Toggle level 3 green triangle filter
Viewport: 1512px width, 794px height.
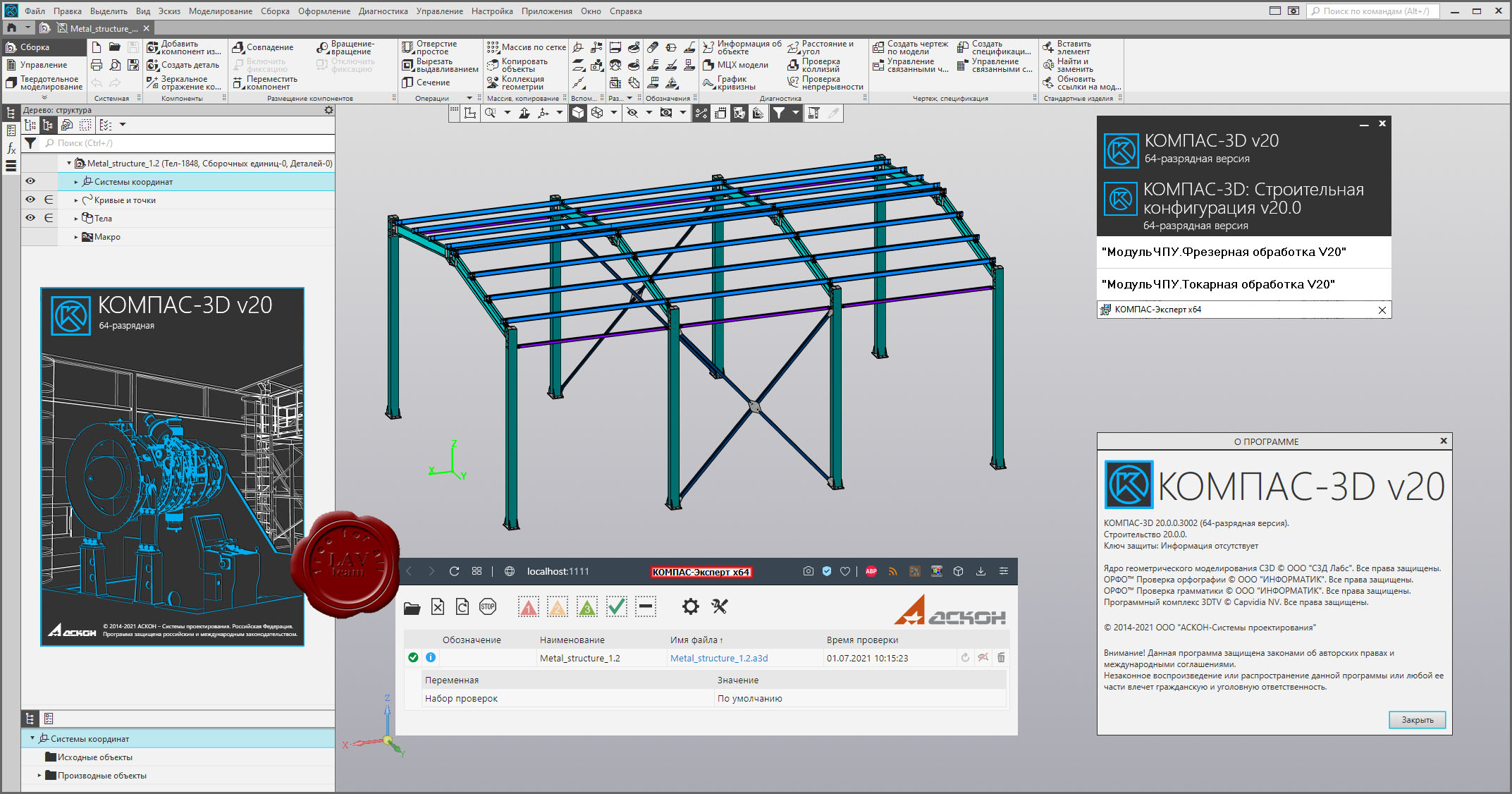coord(587,606)
